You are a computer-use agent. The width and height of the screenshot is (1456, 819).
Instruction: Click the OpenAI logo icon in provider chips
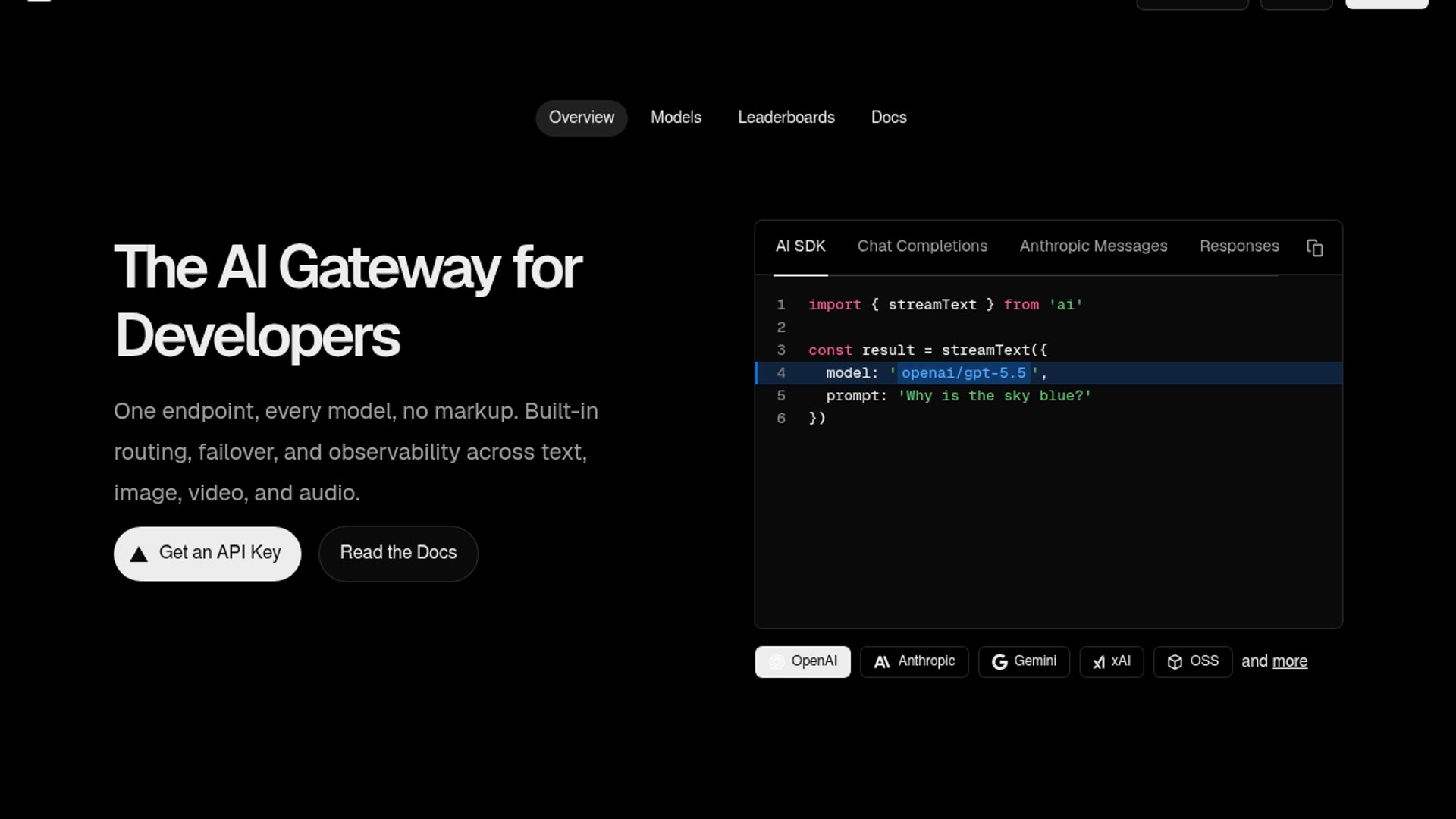pyautogui.click(x=777, y=662)
